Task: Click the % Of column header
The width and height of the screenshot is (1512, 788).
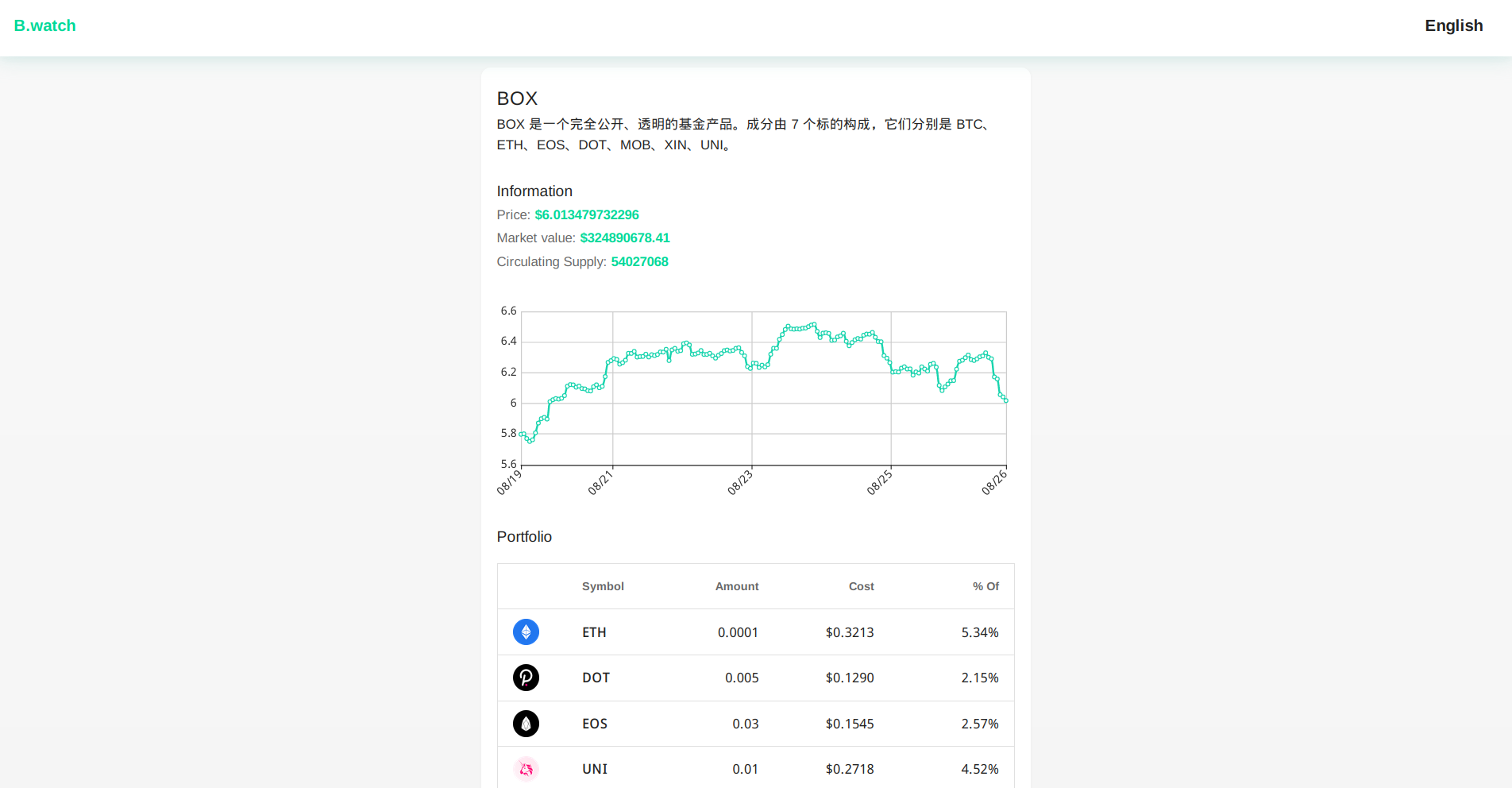Action: tap(985, 586)
